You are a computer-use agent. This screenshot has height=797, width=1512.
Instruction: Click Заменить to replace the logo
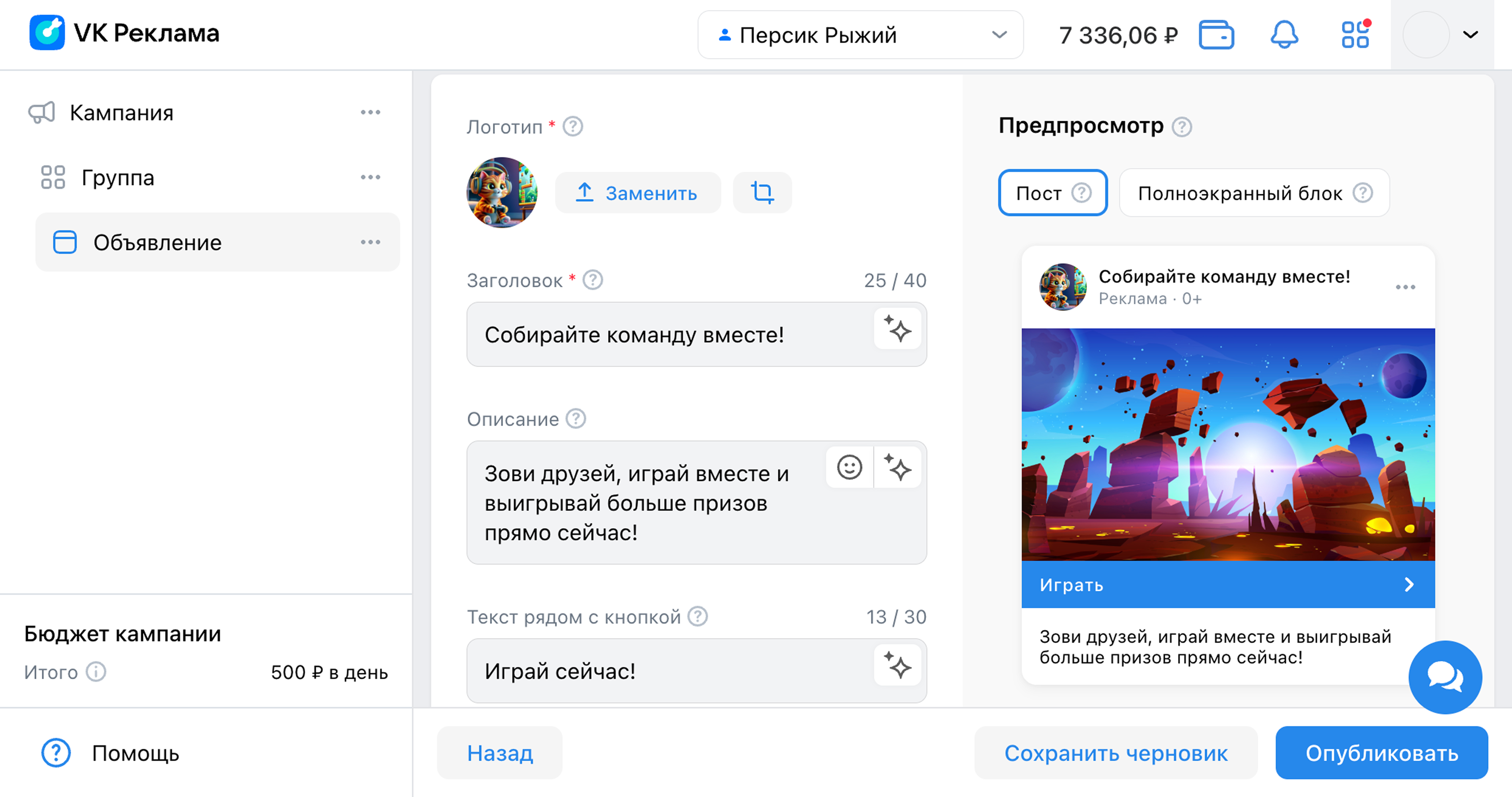point(638,193)
